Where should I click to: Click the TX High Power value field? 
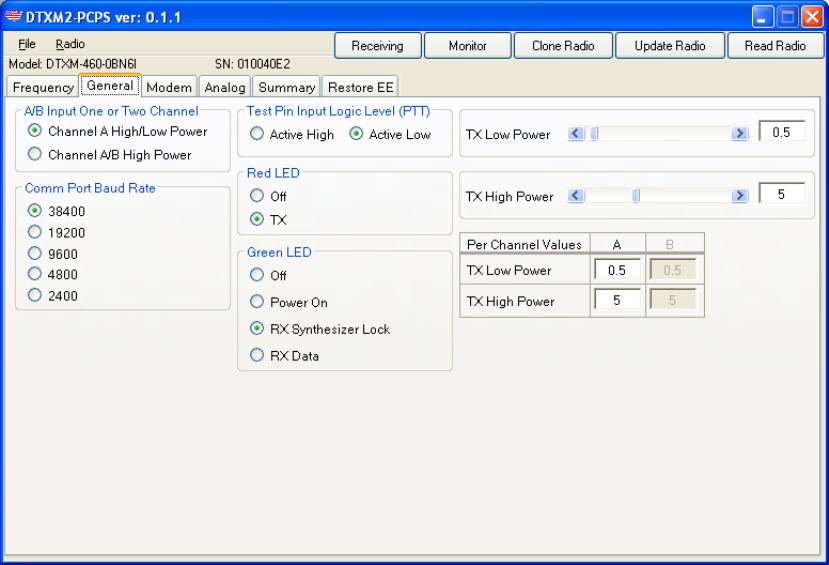(782, 194)
